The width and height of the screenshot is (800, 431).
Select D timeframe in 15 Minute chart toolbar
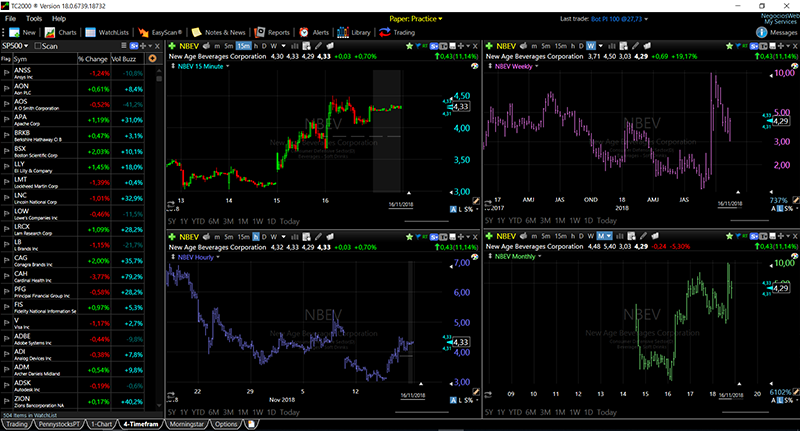(x=264, y=46)
